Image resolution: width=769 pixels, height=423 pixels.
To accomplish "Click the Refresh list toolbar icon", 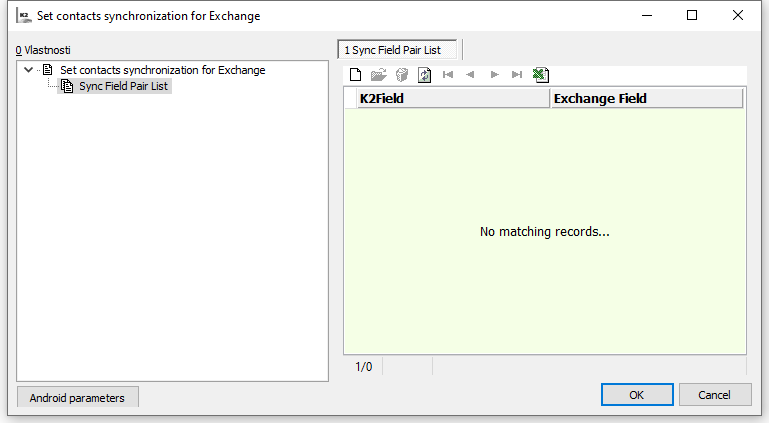I will [x=424, y=75].
